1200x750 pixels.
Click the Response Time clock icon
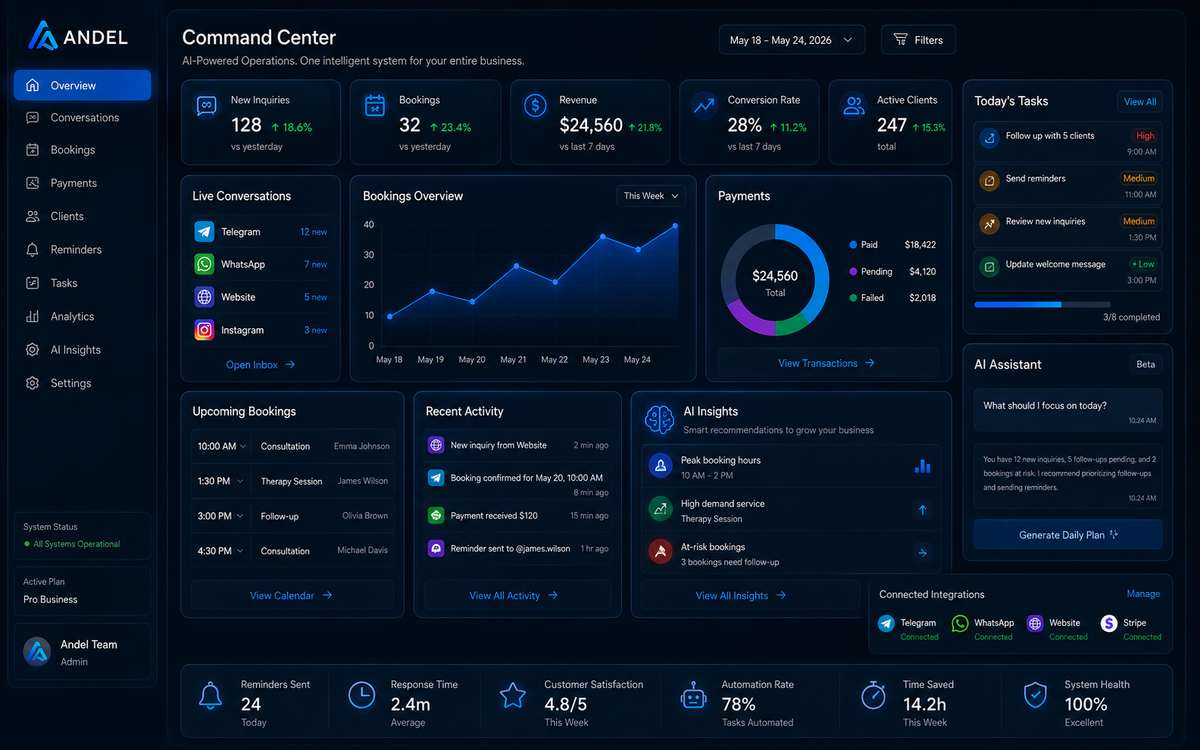(361, 696)
